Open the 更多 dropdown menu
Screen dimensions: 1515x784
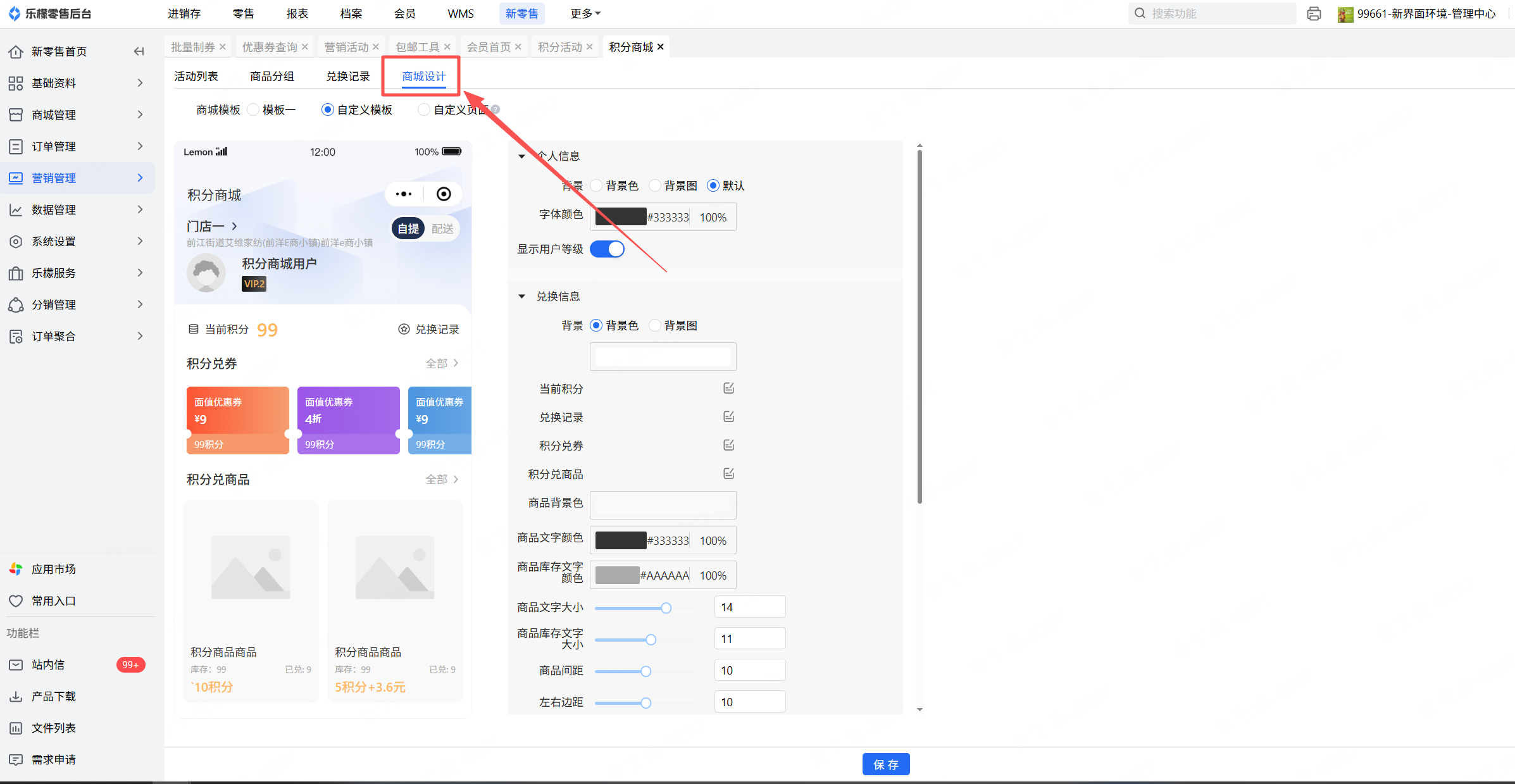(585, 13)
